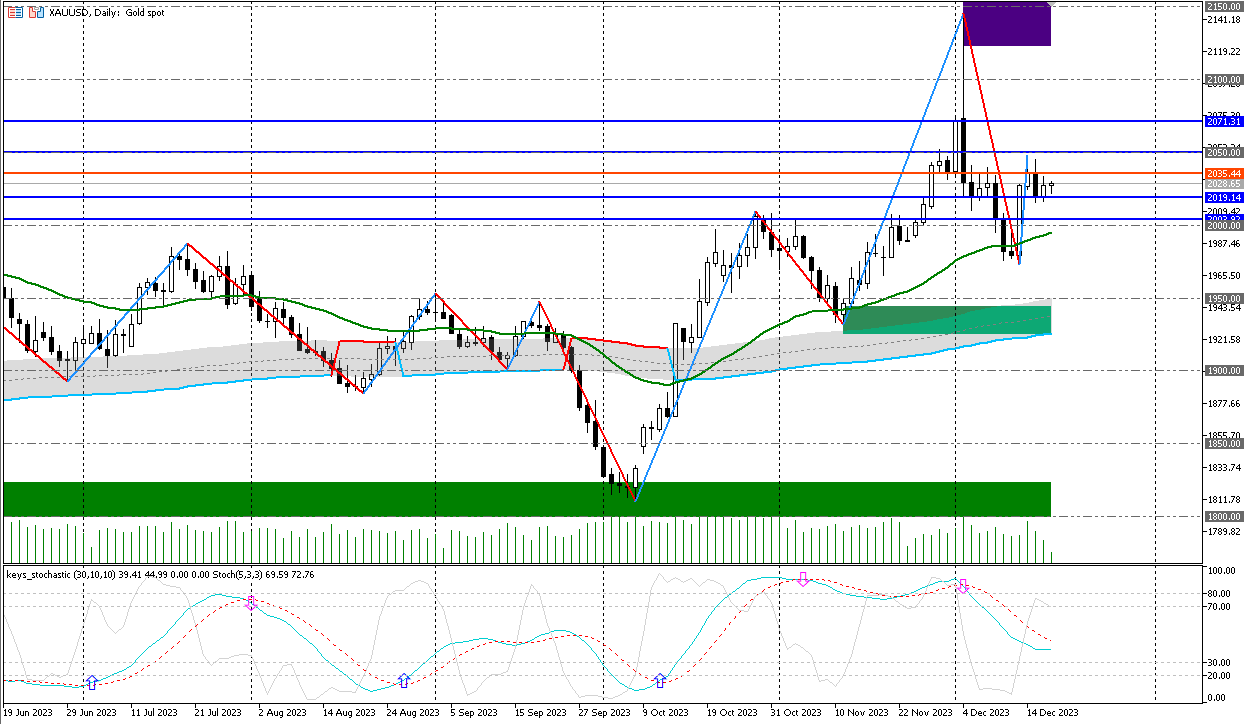
Task: Click the 14 Aug 2023 date label
Action: (348, 713)
